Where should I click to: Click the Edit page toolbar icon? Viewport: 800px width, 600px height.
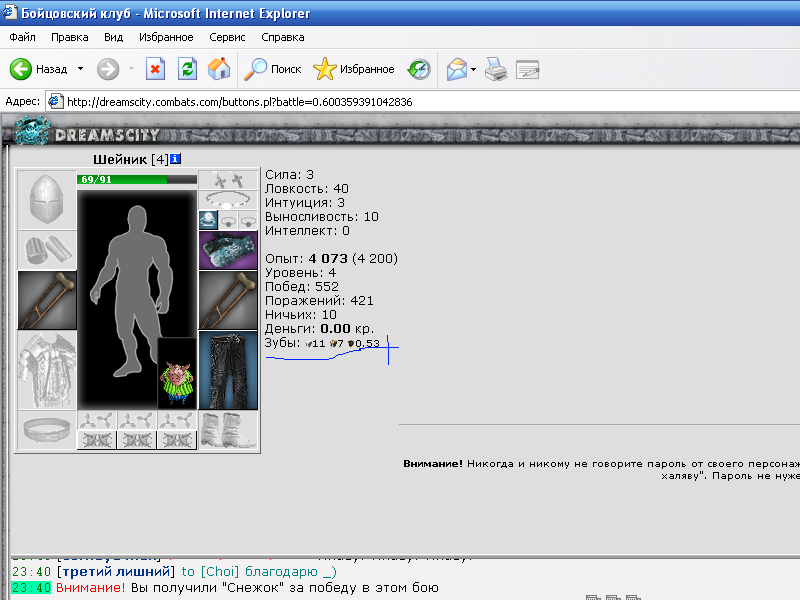pyautogui.click(x=528, y=69)
